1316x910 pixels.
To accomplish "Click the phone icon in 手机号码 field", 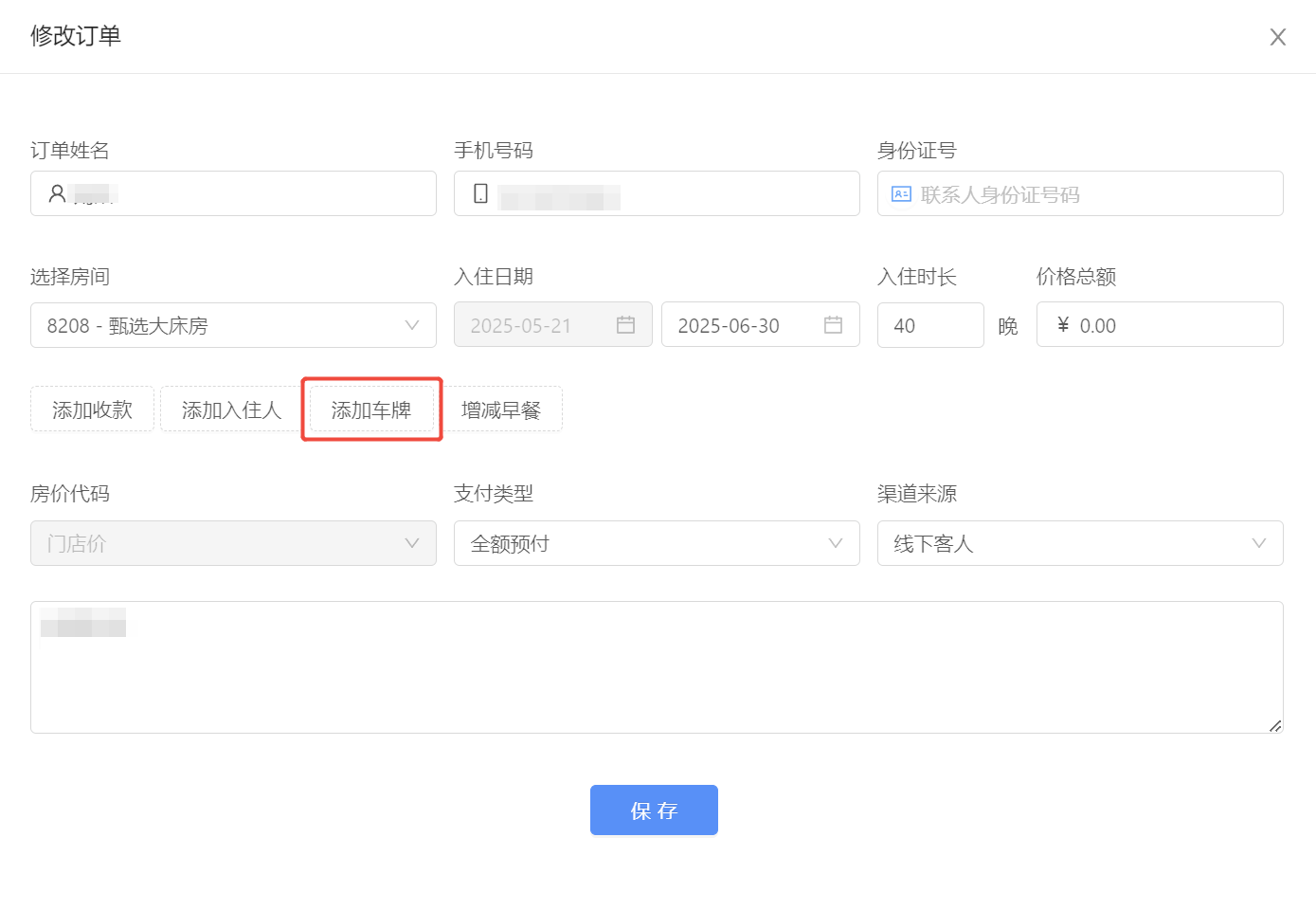I will click(480, 193).
